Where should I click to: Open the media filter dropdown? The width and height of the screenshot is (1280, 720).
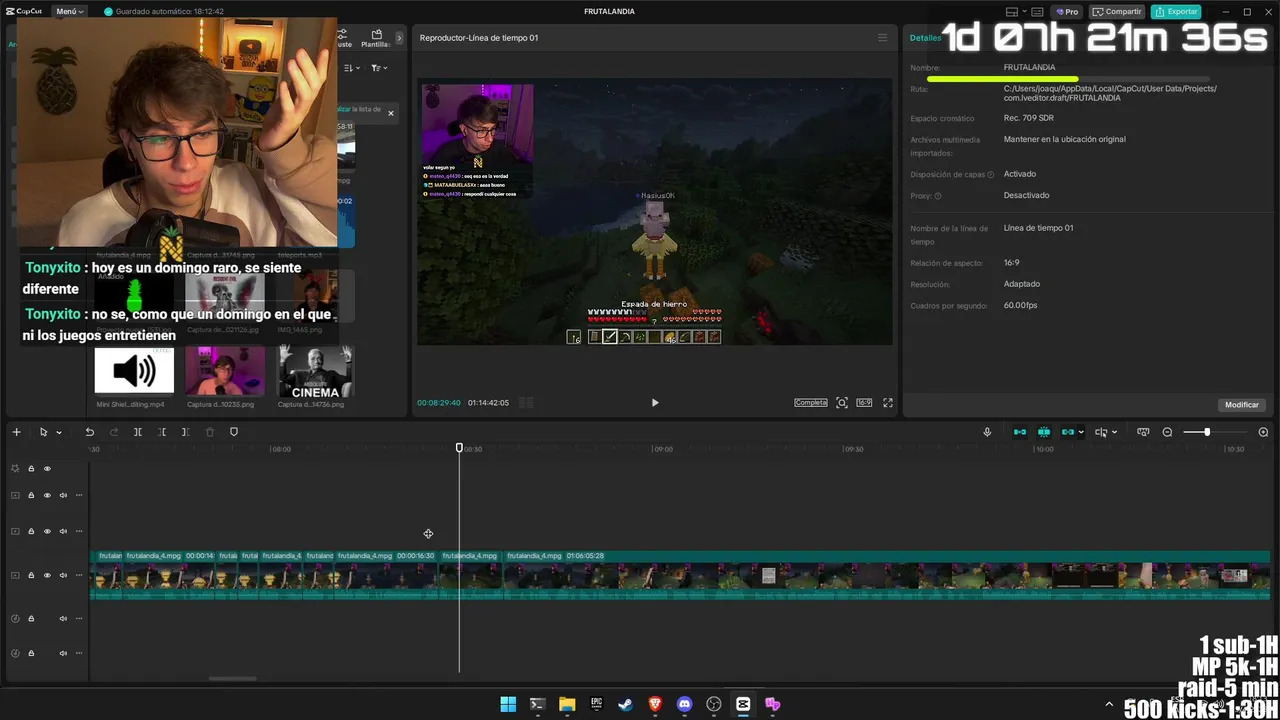[379, 68]
